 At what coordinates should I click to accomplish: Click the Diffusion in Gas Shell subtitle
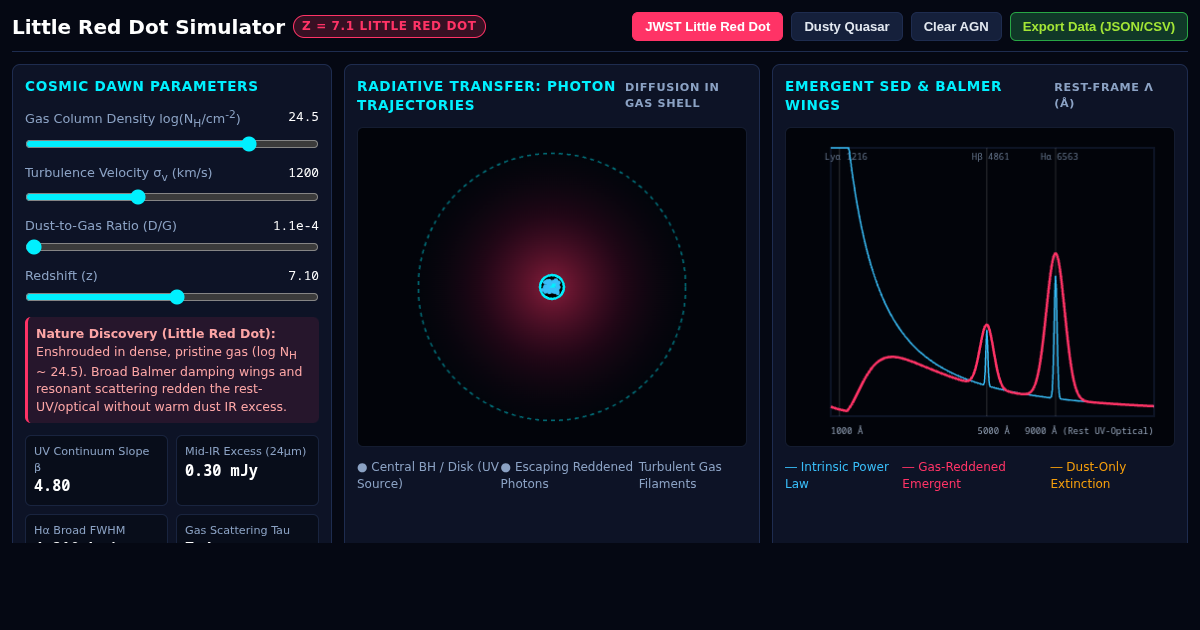click(672, 95)
